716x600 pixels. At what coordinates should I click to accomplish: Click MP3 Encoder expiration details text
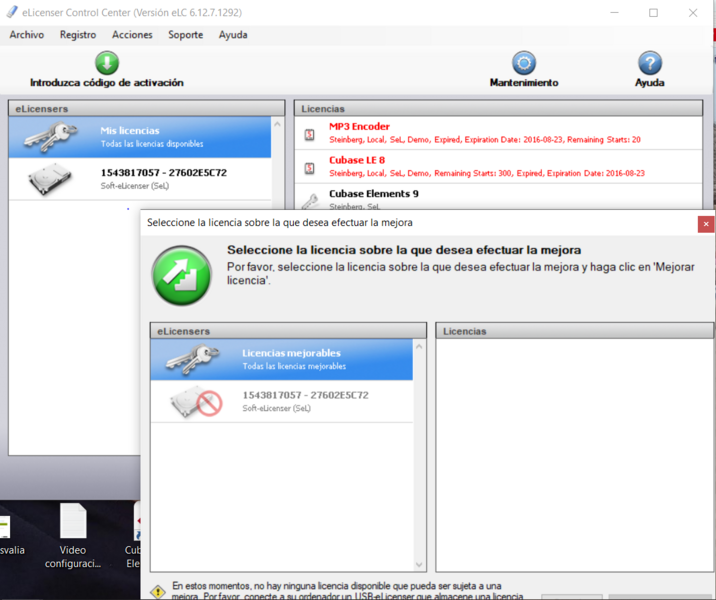(484, 140)
